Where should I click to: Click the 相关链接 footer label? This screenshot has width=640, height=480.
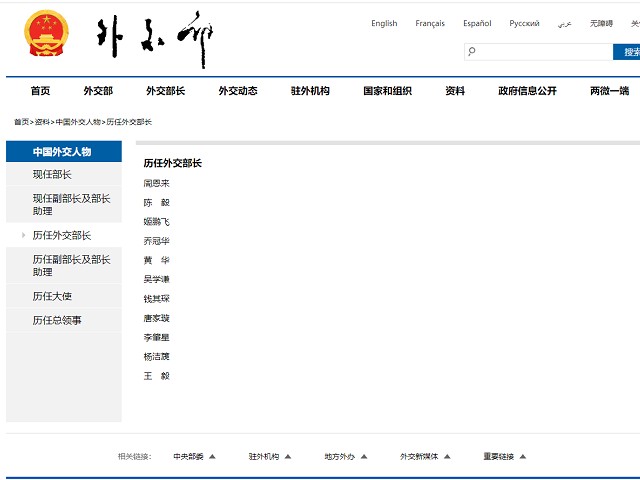(134, 457)
